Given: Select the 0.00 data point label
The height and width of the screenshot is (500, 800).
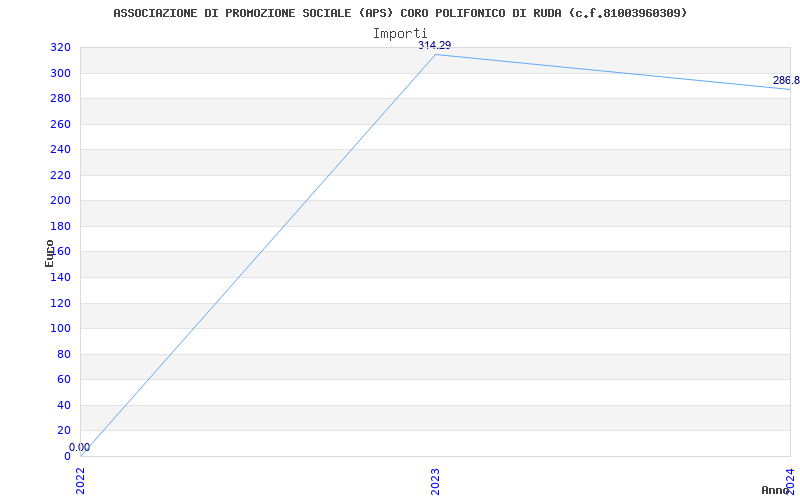Looking at the screenshot, I should click(x=80, y=447).
